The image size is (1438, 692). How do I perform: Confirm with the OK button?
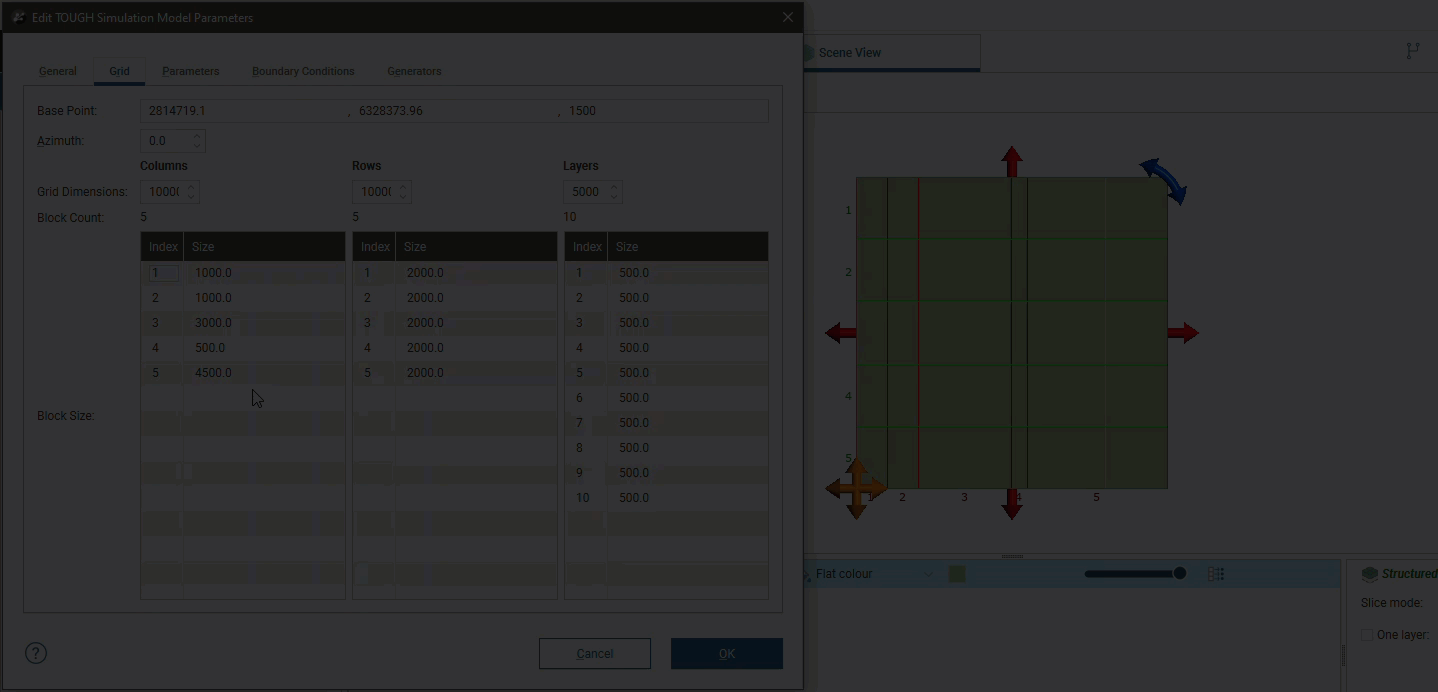coord(727,654)
